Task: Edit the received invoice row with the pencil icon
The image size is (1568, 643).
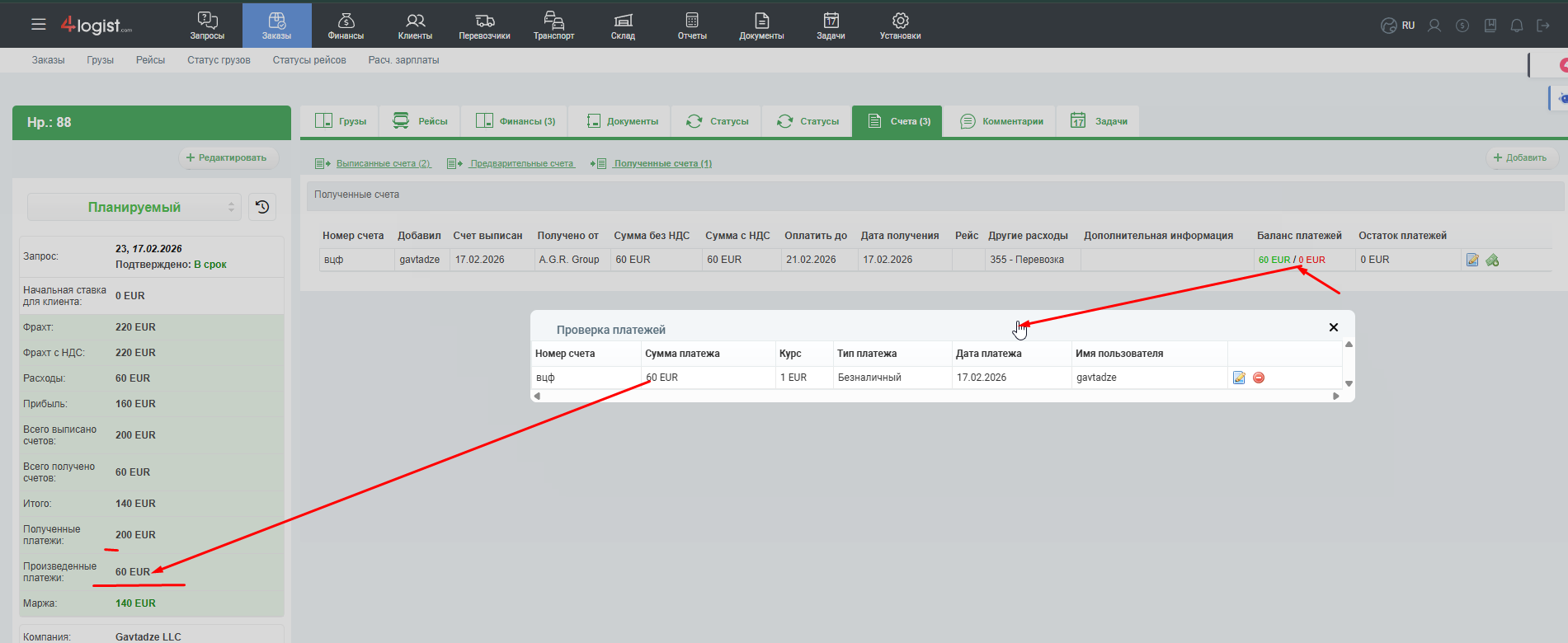Action: click(1472, 260)
